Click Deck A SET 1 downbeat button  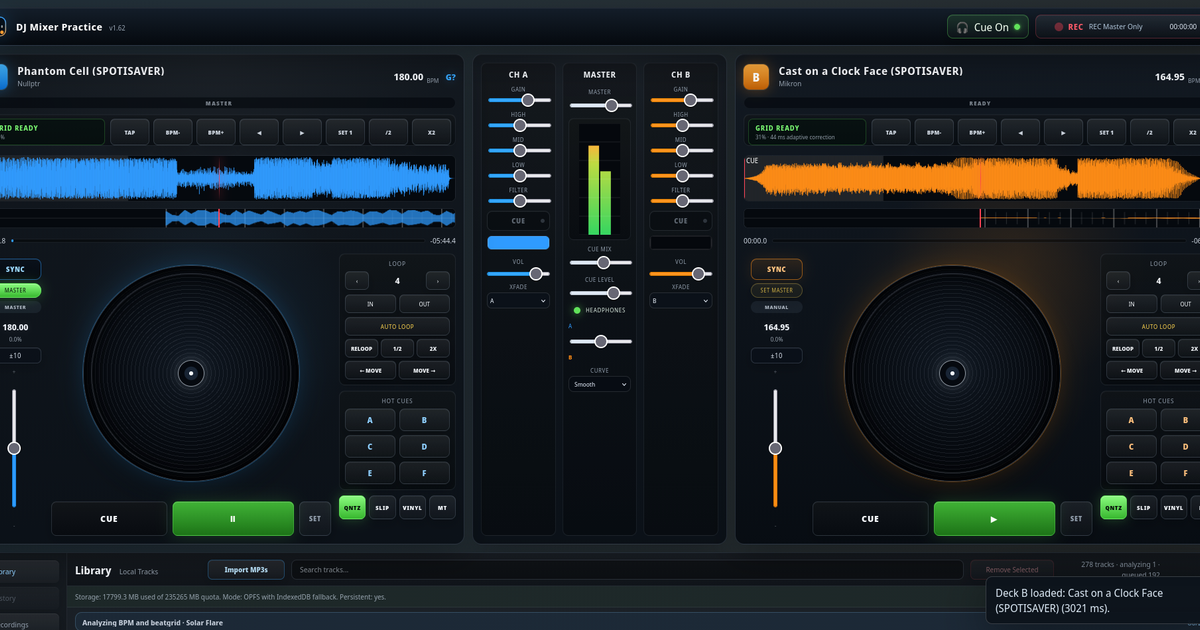coord(345,132)
